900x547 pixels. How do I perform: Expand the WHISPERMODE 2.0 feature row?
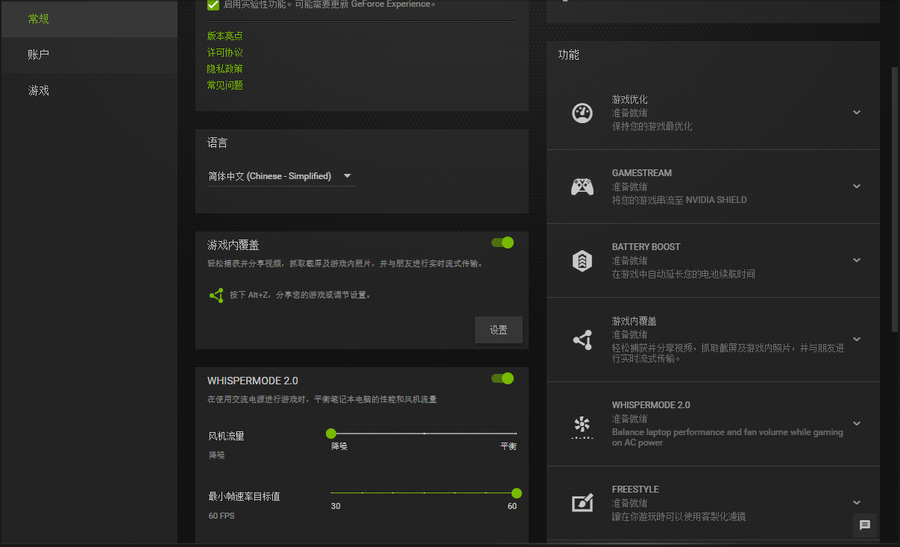856,424
